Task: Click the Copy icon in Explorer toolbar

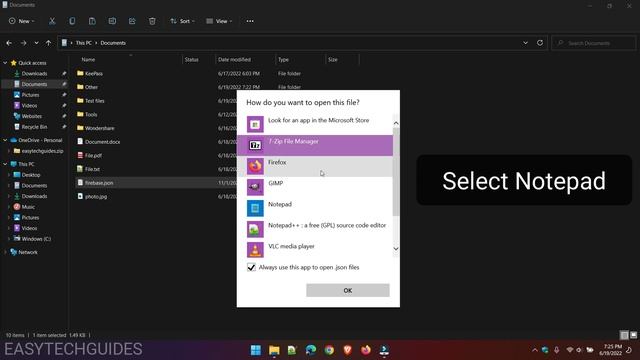Action: coord(72,21)
